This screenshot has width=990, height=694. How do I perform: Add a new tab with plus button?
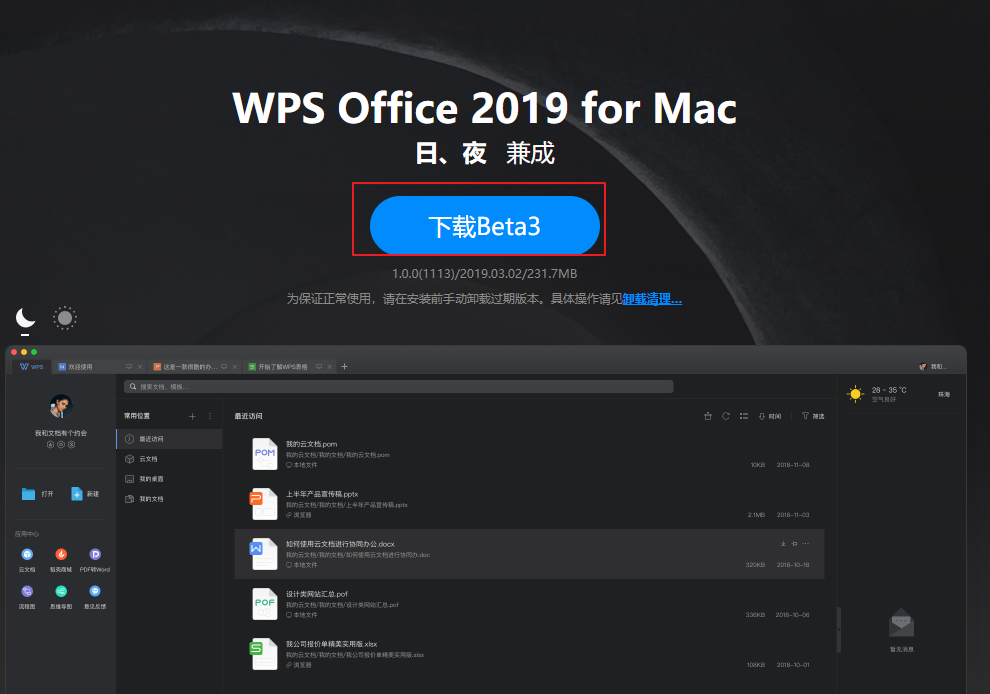point(344,366)
